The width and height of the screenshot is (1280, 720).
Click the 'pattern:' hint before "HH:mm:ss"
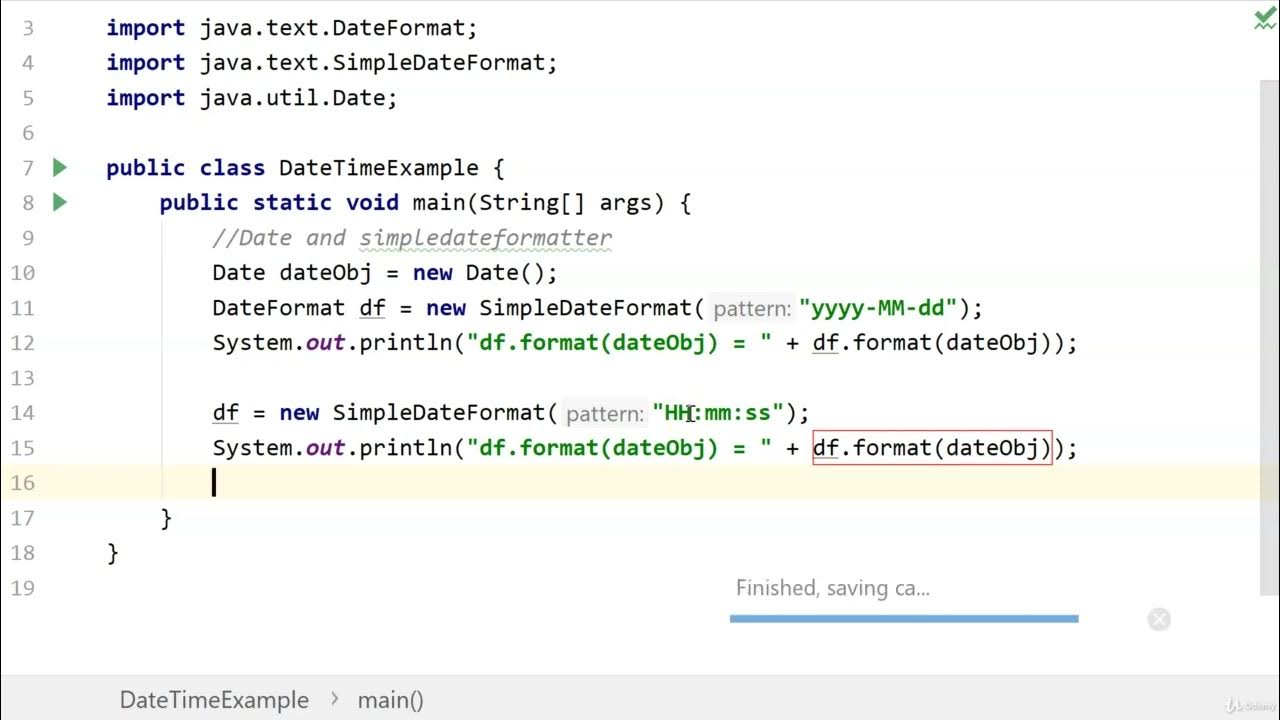click(604, 414)
